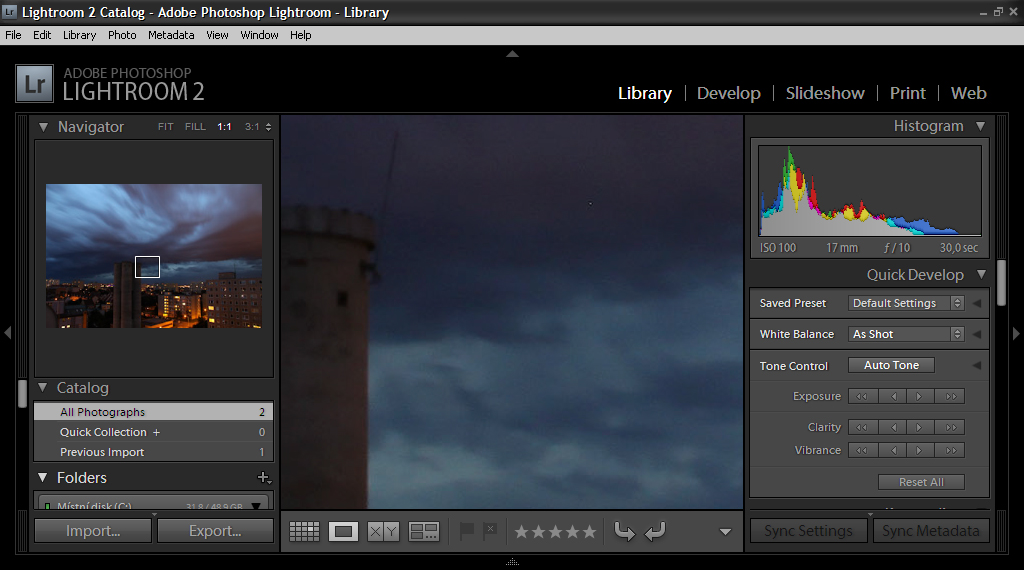Flag the photo as a pick
The image size is (1024, 570).
tap(466, 531)
